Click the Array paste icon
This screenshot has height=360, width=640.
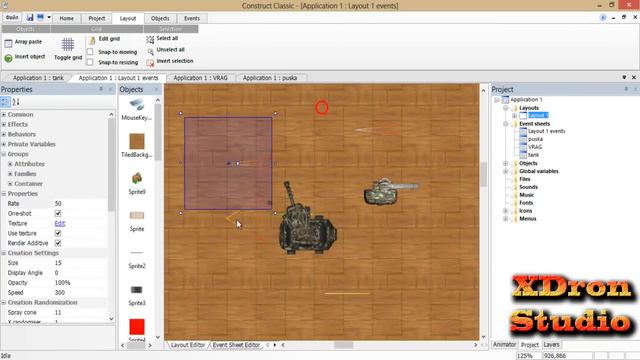(8, 43)
